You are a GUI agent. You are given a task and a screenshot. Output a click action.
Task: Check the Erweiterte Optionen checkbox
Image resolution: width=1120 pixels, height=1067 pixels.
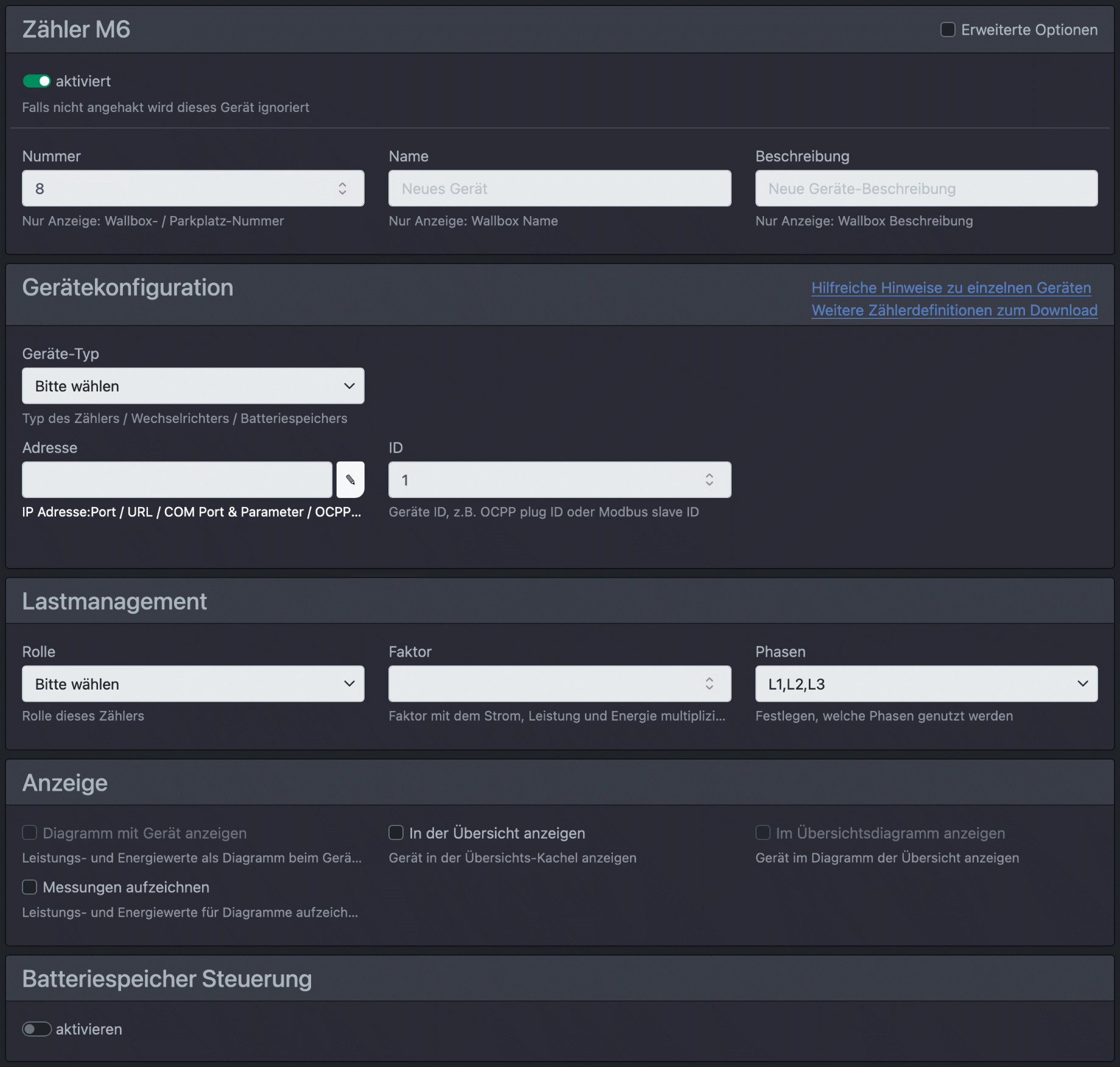point(948,29)
